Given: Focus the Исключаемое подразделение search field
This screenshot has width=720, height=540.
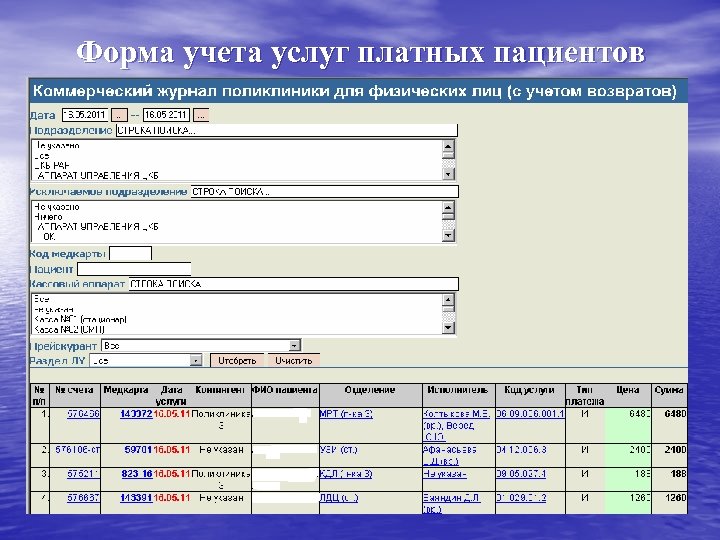Looking at the screenshot, I should (x=325, y=192).
